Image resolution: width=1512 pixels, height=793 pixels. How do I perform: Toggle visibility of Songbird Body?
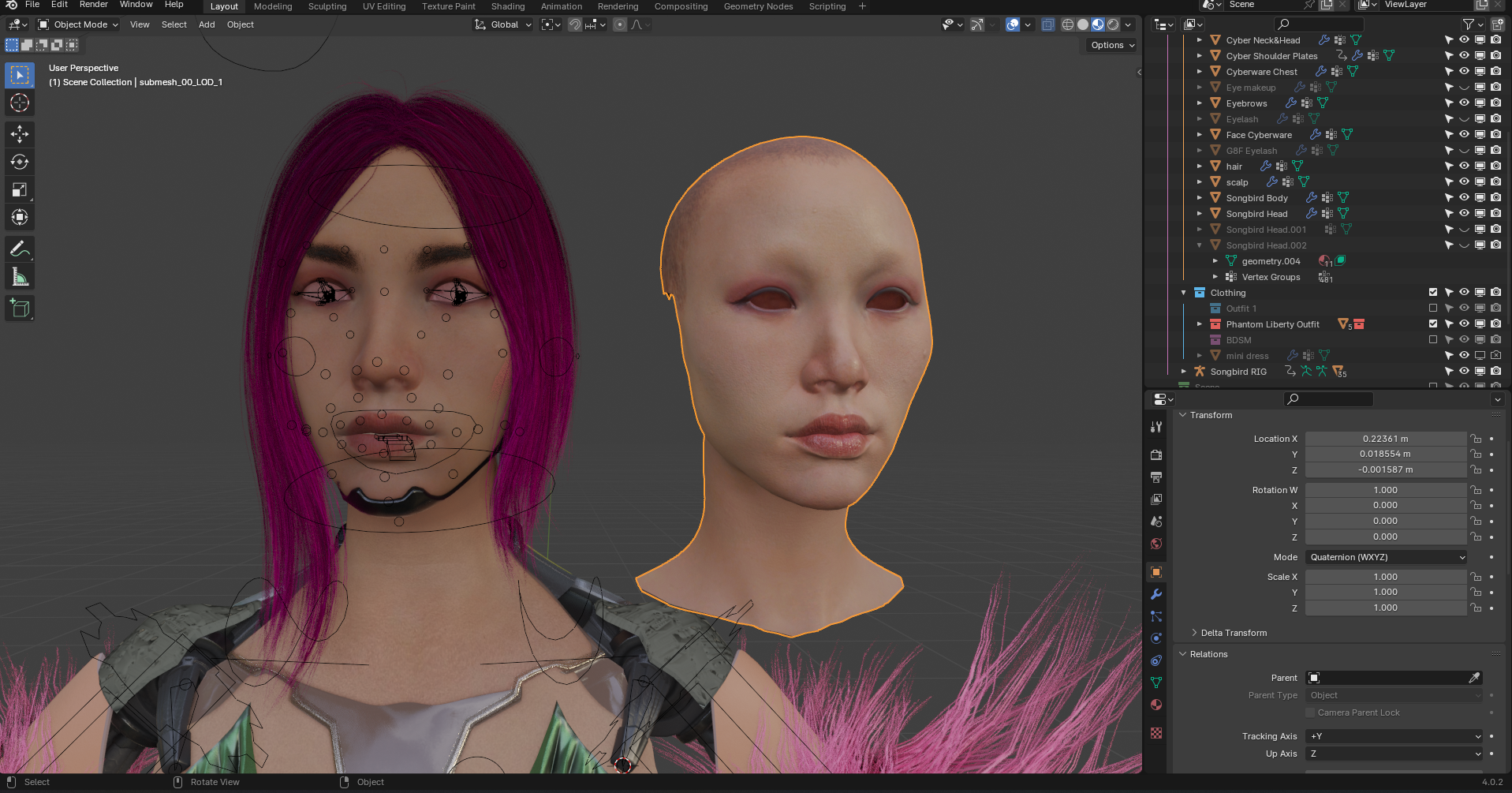click(x=1464, y=198)
